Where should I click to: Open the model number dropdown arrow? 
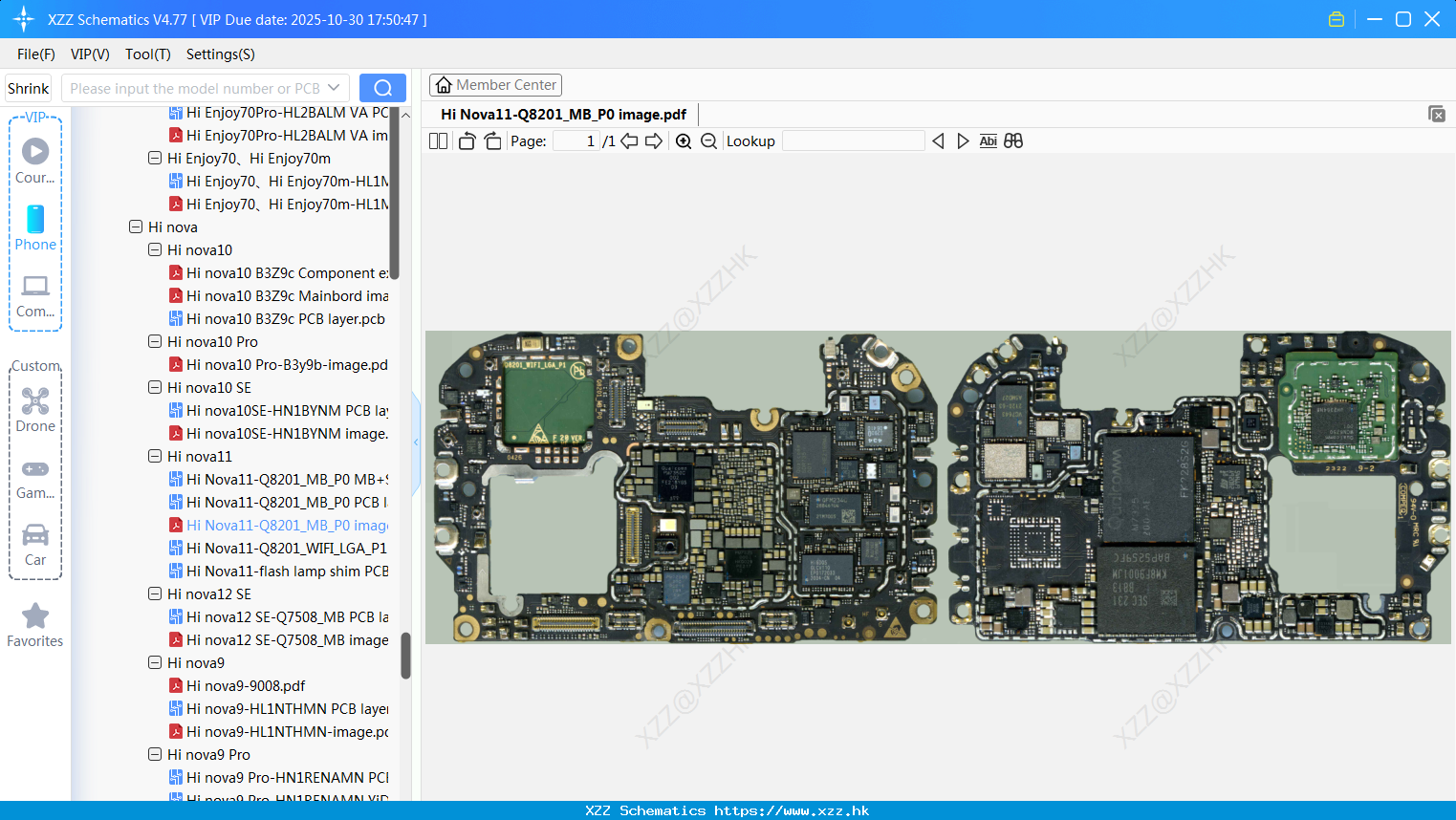tap(334, 88)
